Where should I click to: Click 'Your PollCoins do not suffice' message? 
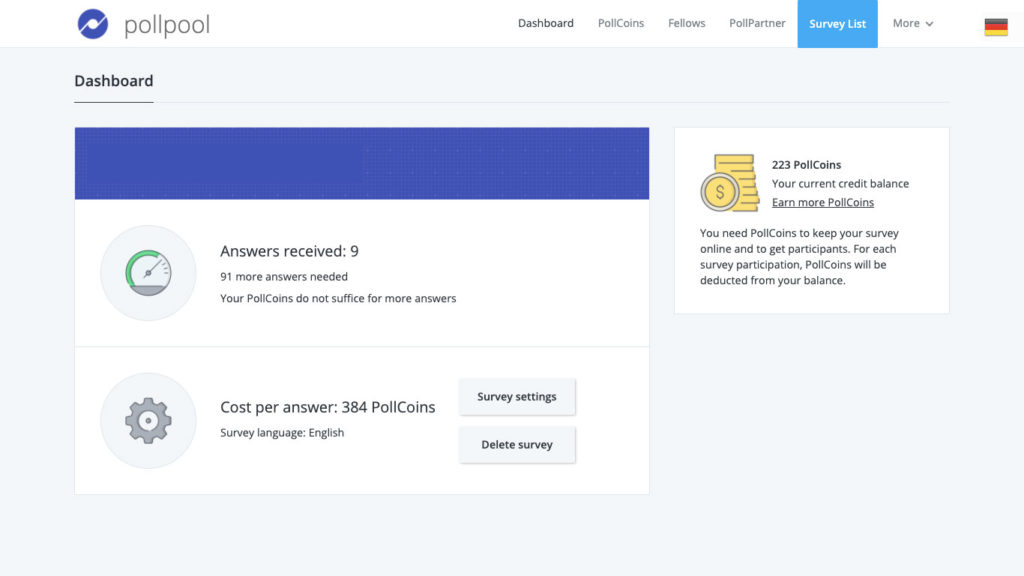coord(338,298)
